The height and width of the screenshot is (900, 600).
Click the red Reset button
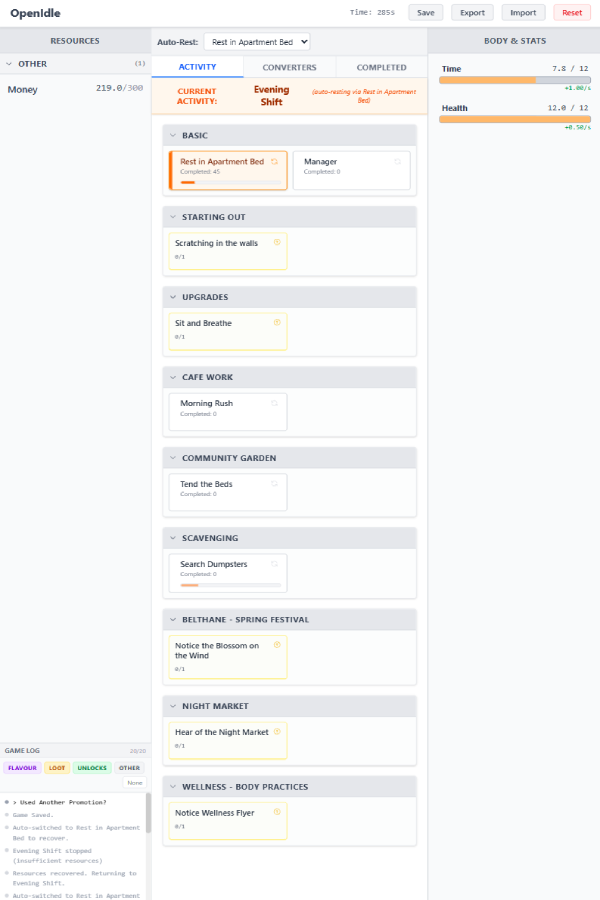click(x=572, y=13)
